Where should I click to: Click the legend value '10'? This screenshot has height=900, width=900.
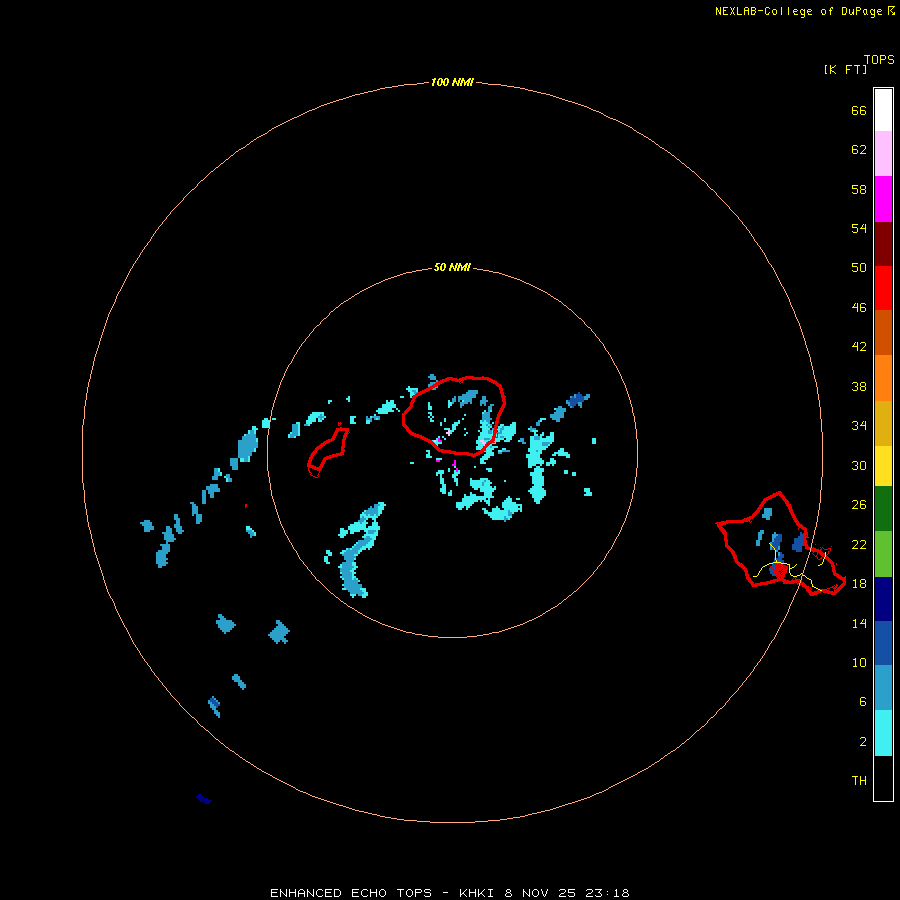(x=859, y=662)
